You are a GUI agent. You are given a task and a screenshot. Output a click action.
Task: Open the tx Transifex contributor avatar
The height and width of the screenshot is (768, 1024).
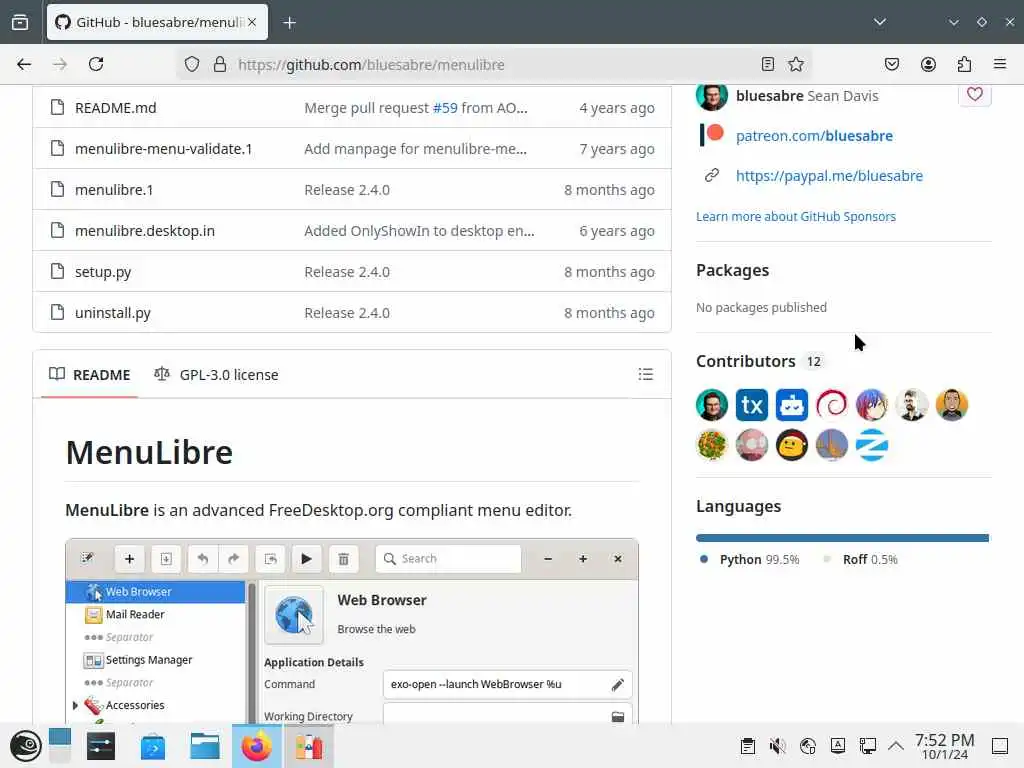[752, 405]
